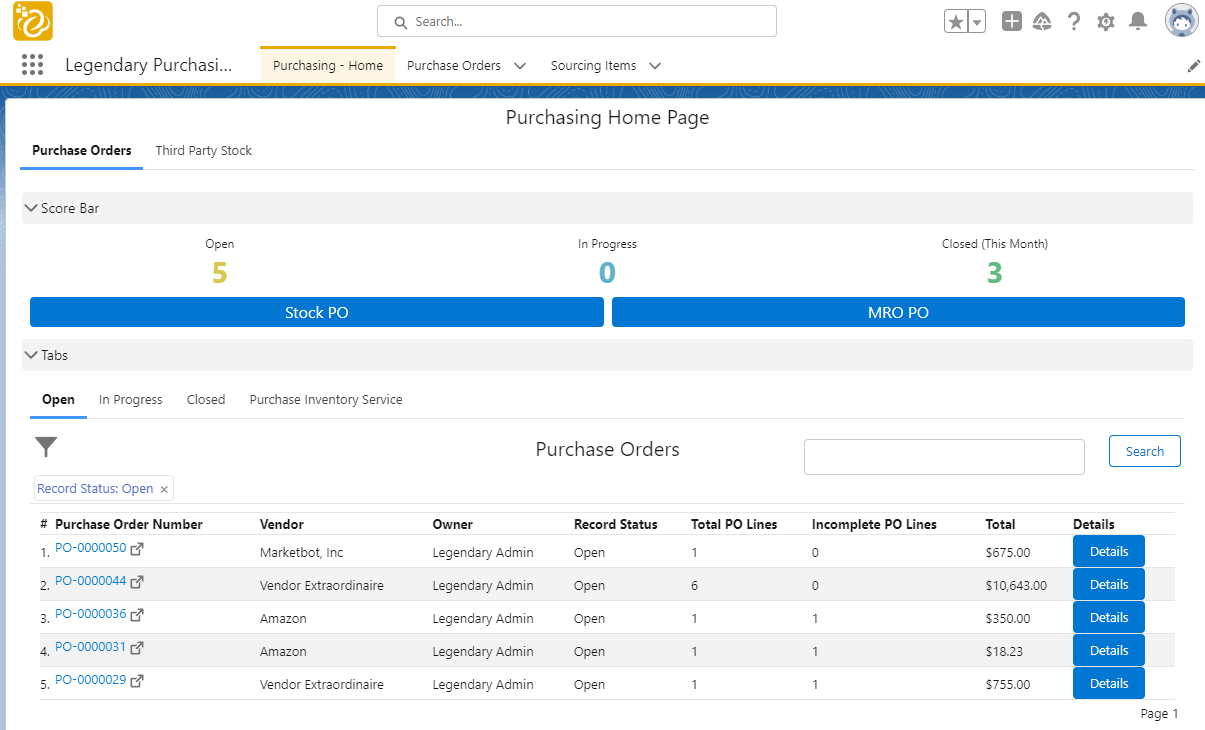Click the user avatar profile icon
Screen dimensions: 1205x730
click(1181, 21)
